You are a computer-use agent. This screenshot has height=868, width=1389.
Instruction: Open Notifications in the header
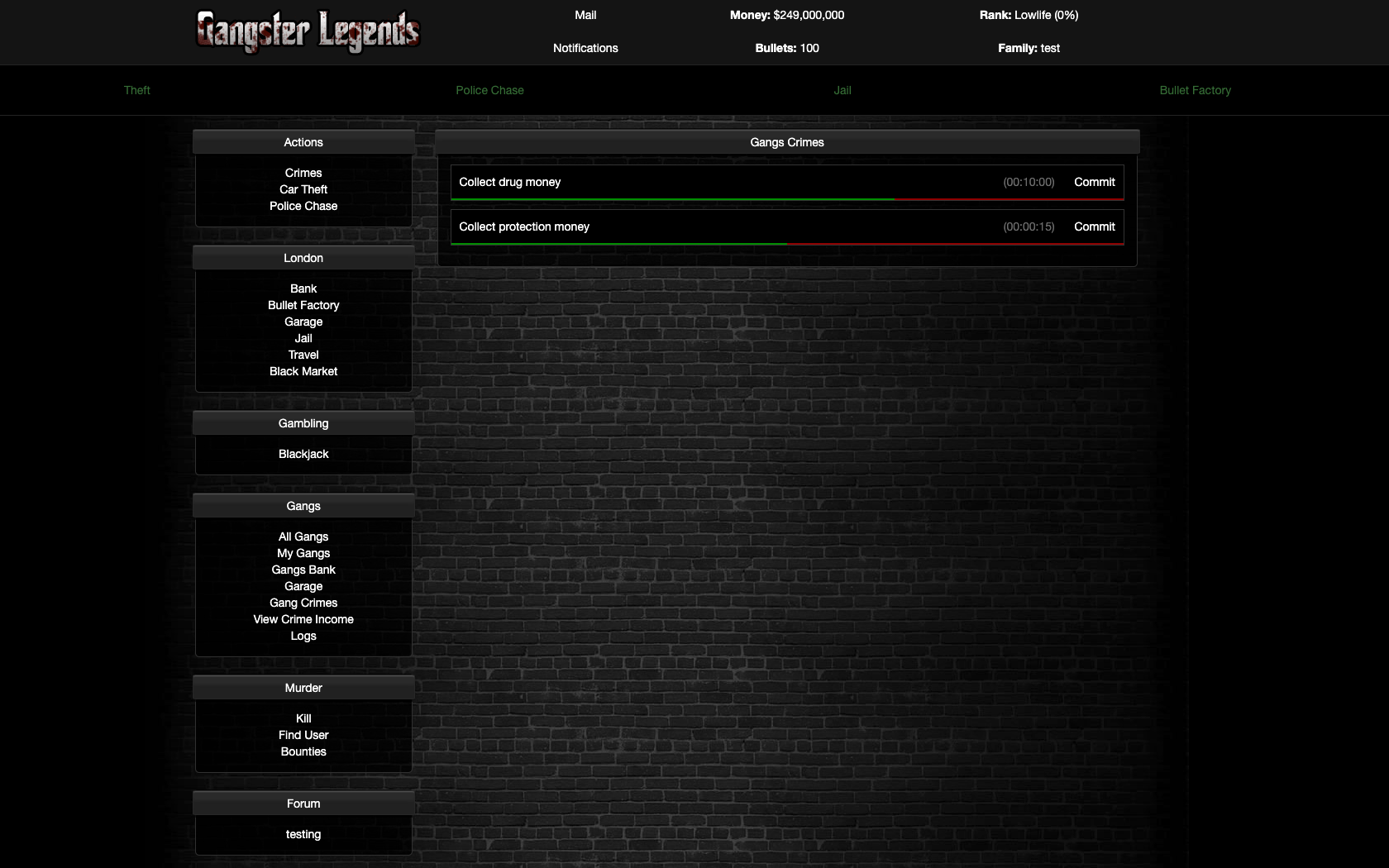(585, 48)
